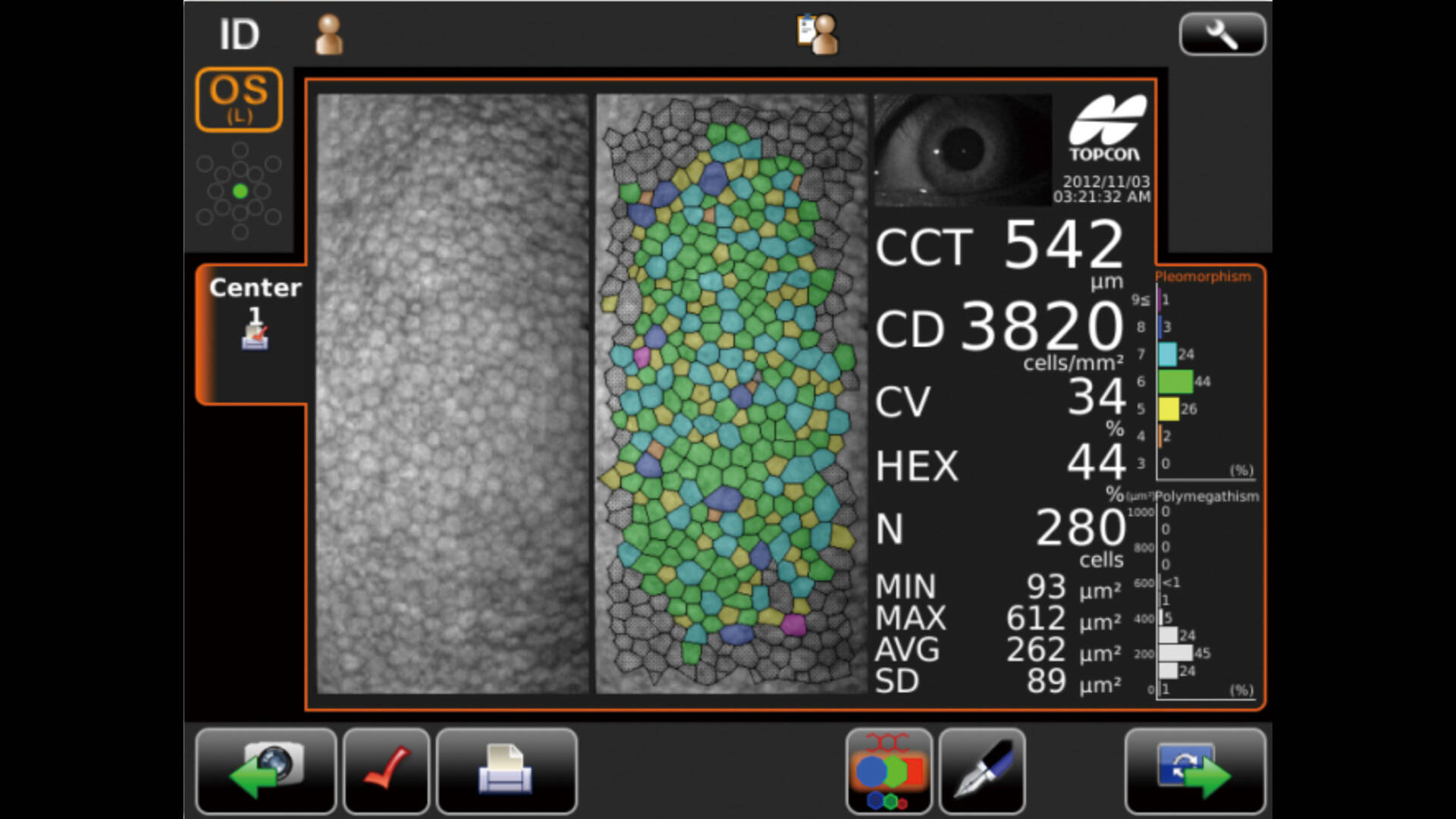Viewport: 1456px width, 819px height.
Task: Toggle the OS (L) eye selector
Action: 239,99
